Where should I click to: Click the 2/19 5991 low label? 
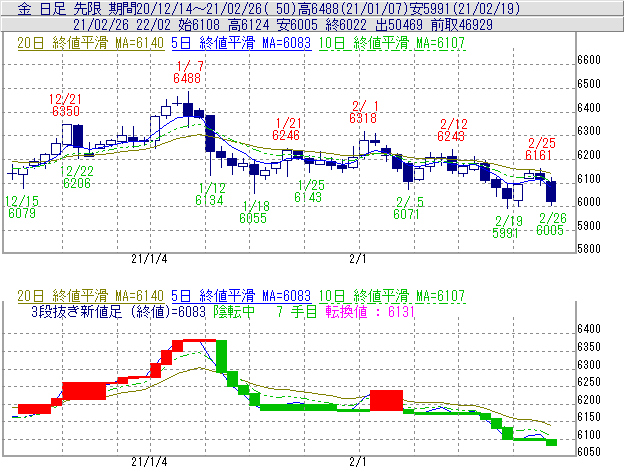point(506,227)
